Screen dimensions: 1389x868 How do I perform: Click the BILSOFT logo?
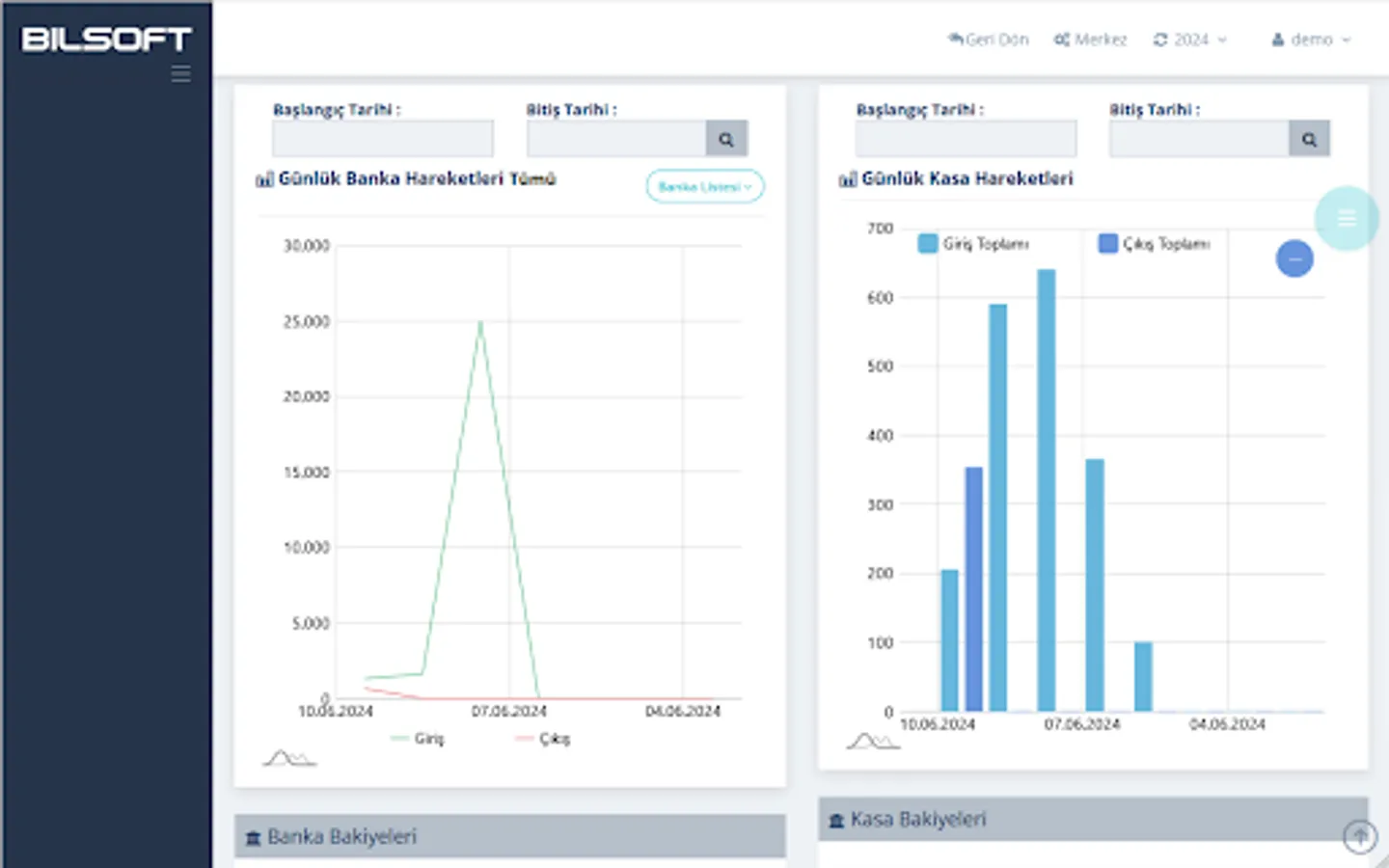click(x=106, y=40)
